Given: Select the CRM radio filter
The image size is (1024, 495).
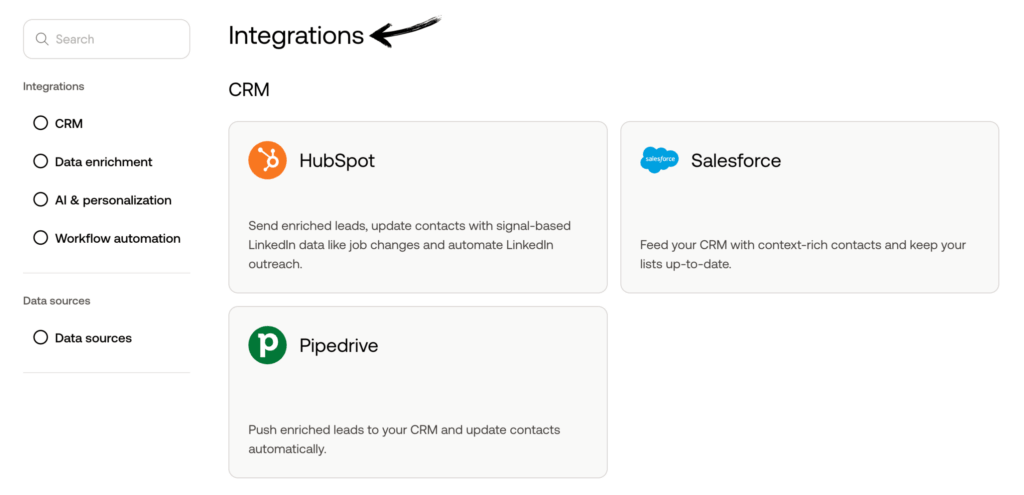Looking at the screenshot, I should coord(41,123).
